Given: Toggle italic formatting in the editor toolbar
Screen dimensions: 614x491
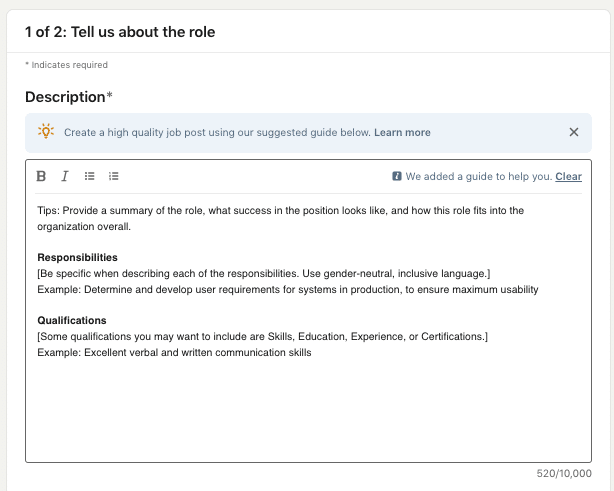Looking at the screenshot, I should 65,176.
